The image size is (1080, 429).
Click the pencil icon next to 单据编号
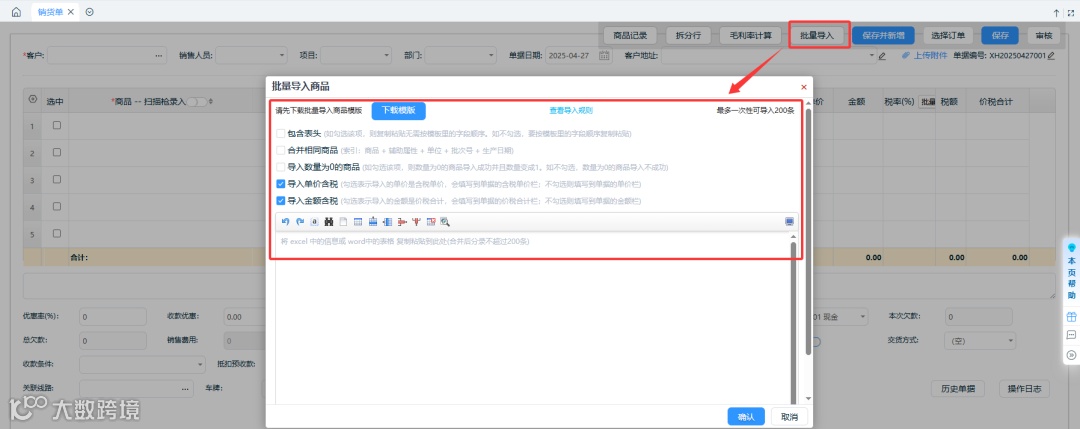coord(1051,56)
